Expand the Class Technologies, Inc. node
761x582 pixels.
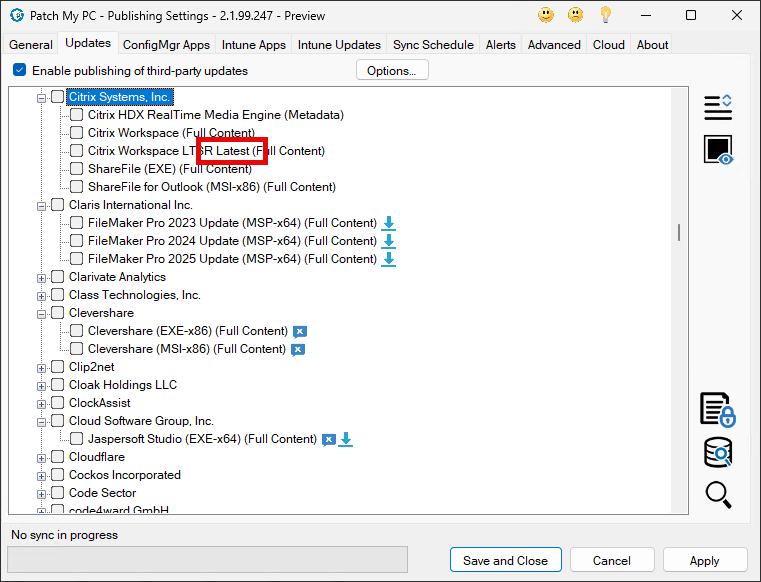[x=41, y=296]
